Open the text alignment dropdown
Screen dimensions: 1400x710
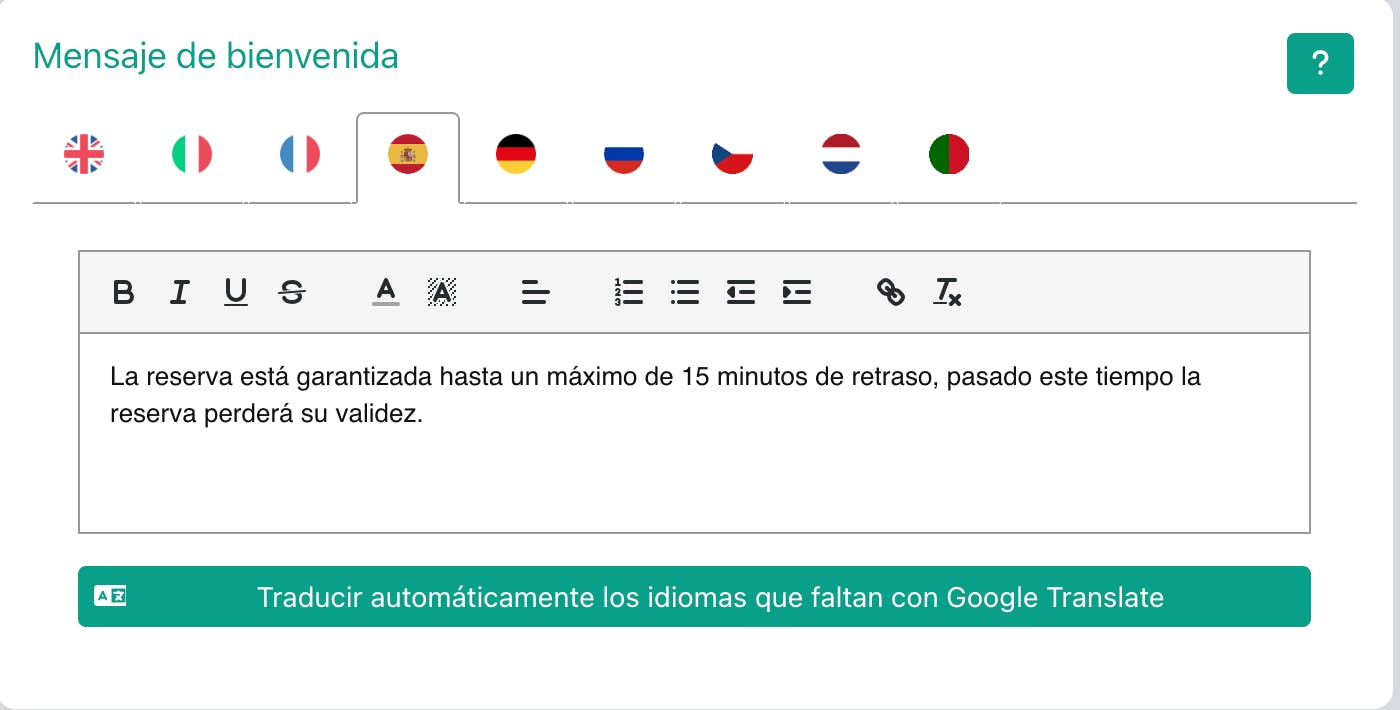pos(536,292)
